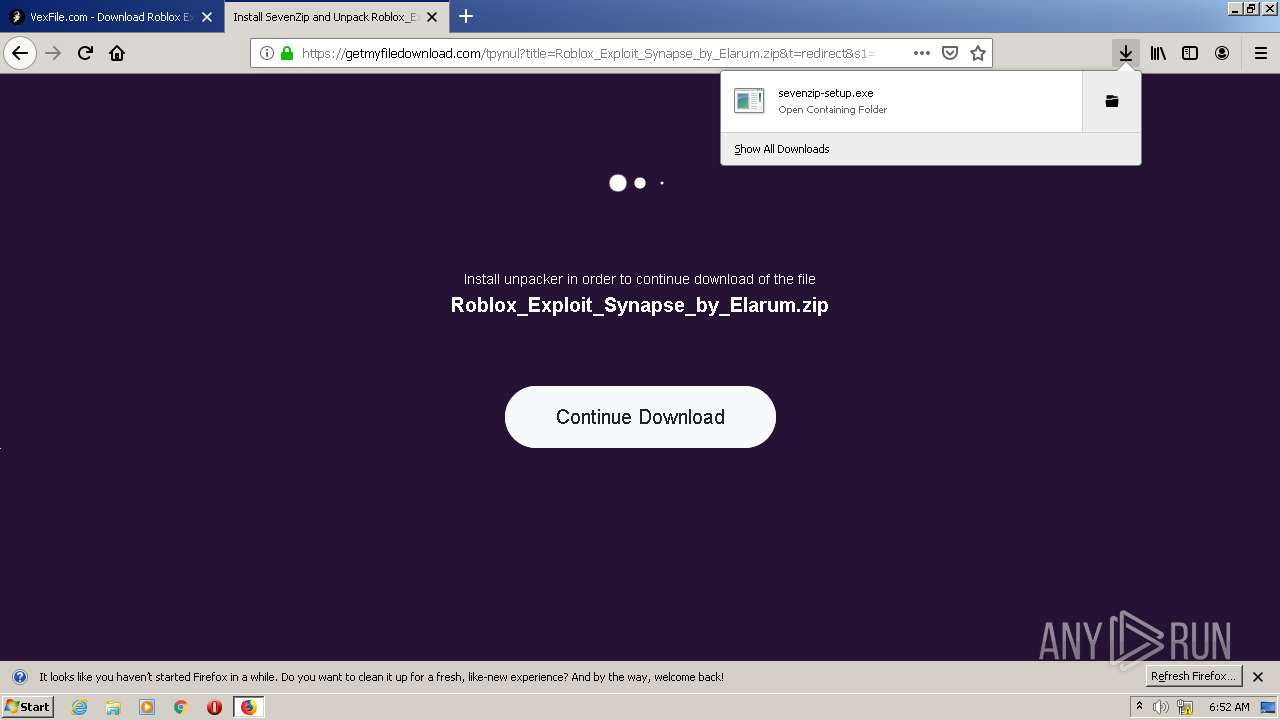Screen dimensions: 1280x720
Task: Open containing folder icon for sevenzip-setup.exe
Action: click(1111, 101)
